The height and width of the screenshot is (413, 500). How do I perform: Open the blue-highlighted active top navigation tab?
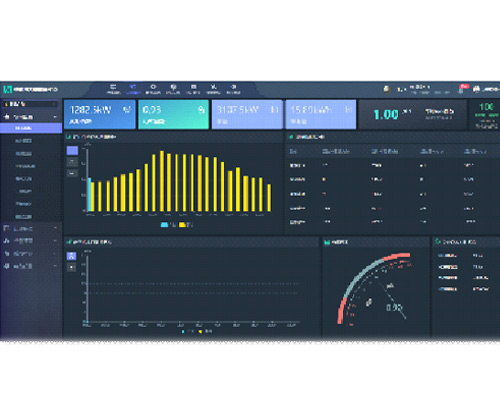point(133,89)
